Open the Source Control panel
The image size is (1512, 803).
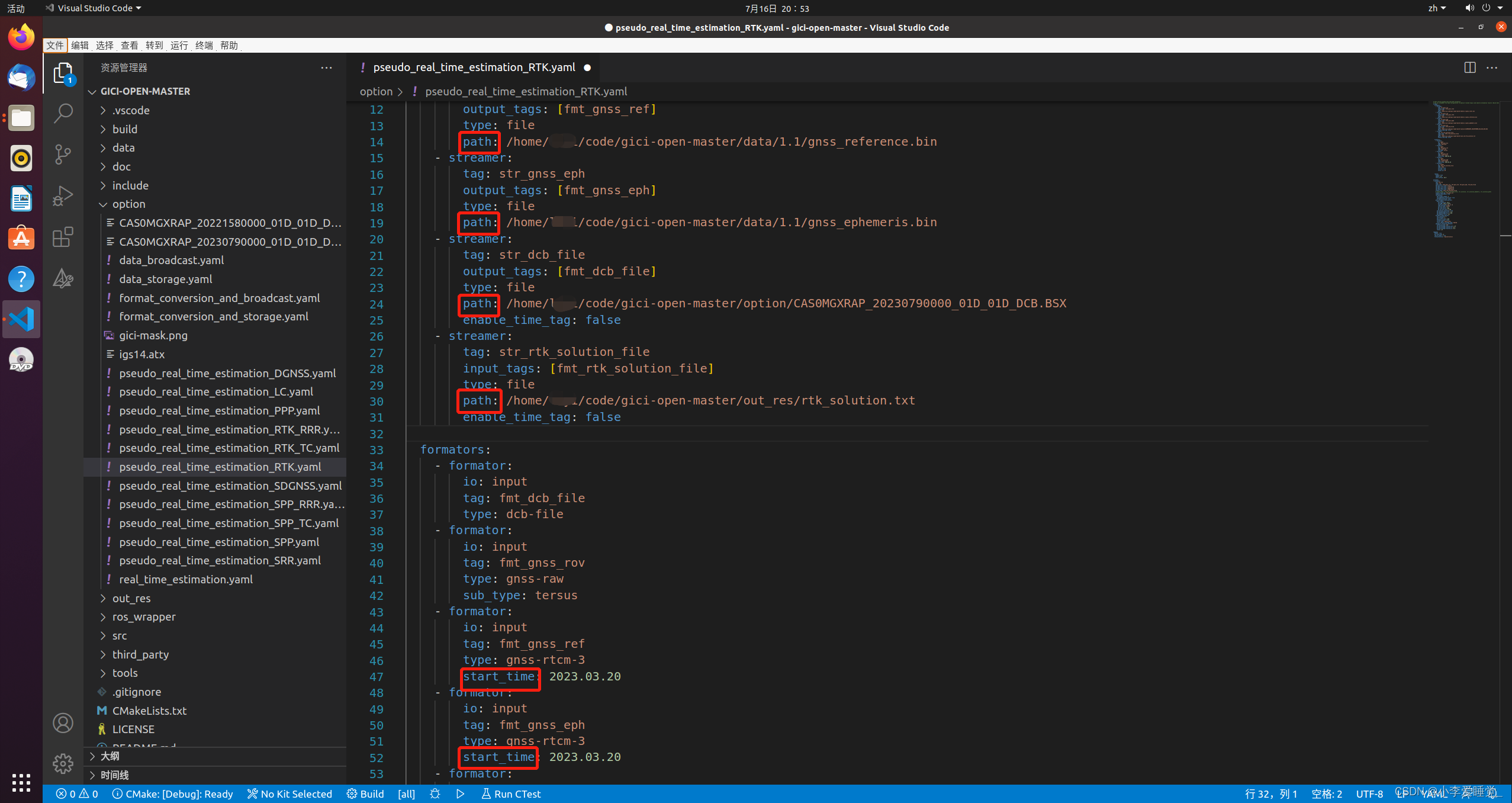click(63, 155)
